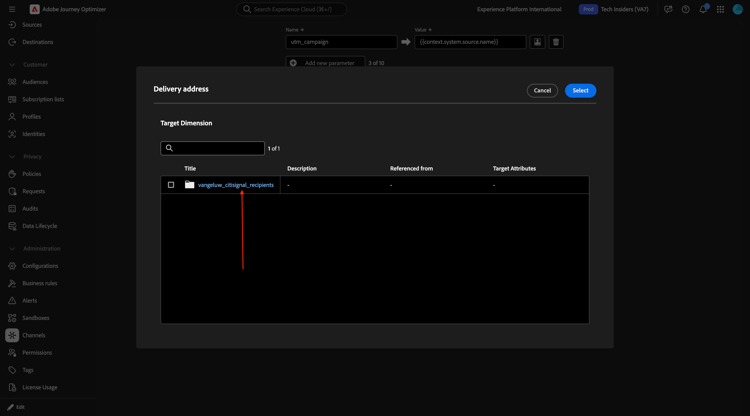
Task: Click the folder icon for vangeluw_citisignal_recipients
Action: (189, 185)
